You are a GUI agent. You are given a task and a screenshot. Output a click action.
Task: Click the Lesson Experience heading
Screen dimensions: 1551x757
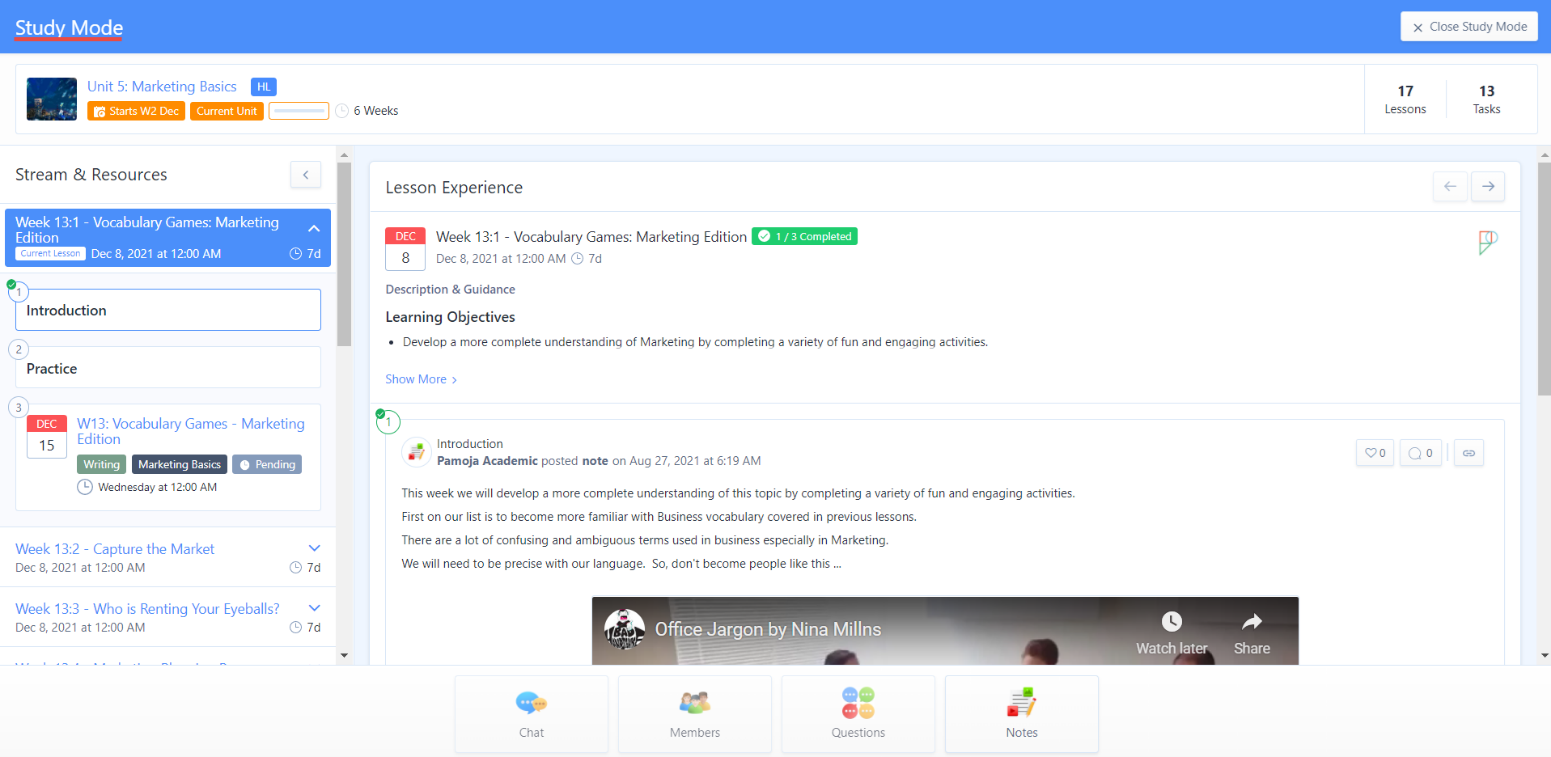454,187
